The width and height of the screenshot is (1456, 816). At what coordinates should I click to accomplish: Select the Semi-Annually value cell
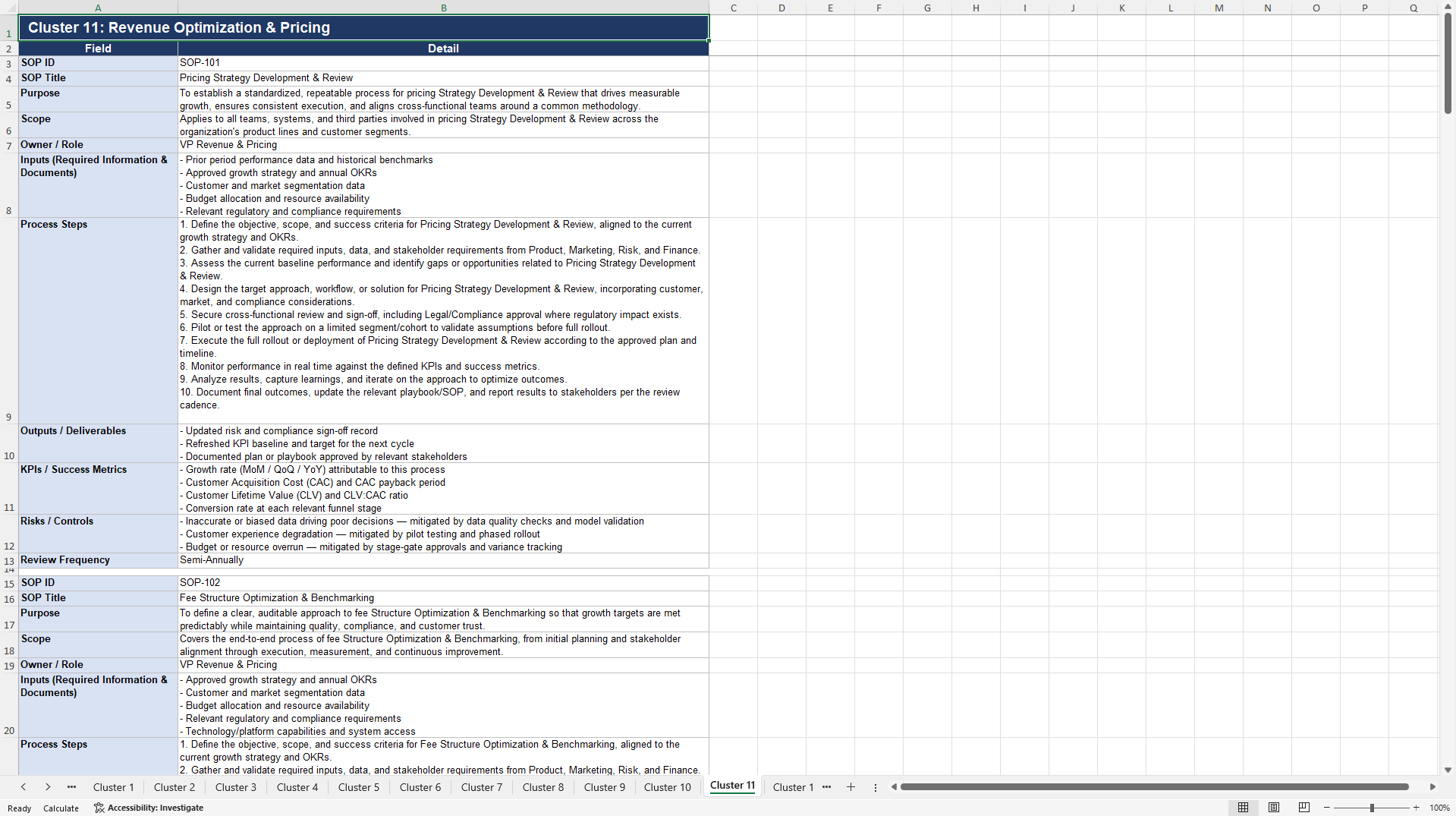[x=443, y=560]
